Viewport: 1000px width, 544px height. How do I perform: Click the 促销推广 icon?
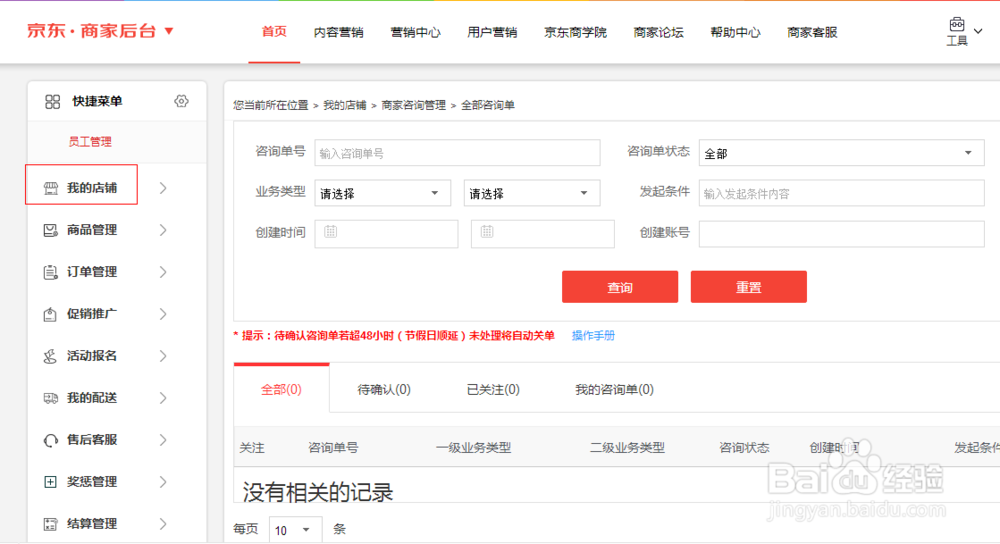pyautogui.click(x=50, y=314)
